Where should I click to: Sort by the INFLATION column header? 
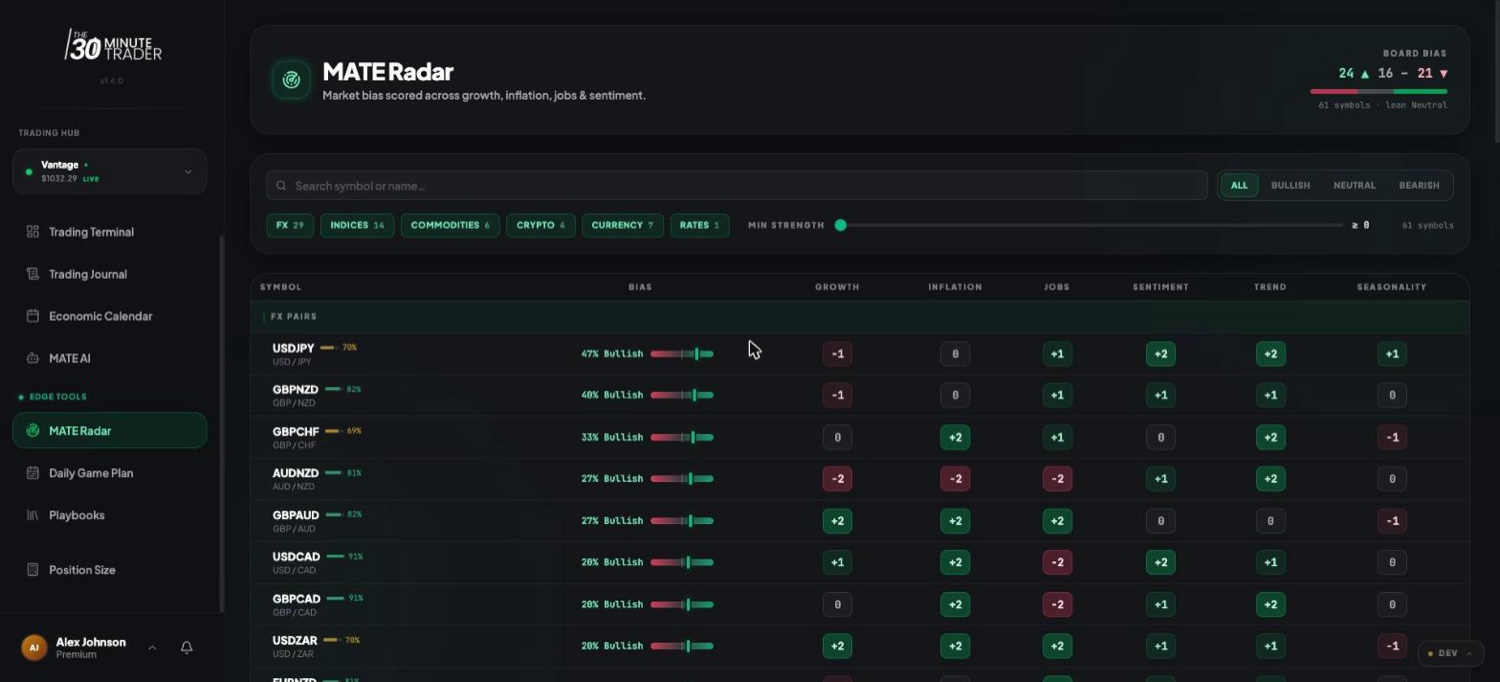955,287
